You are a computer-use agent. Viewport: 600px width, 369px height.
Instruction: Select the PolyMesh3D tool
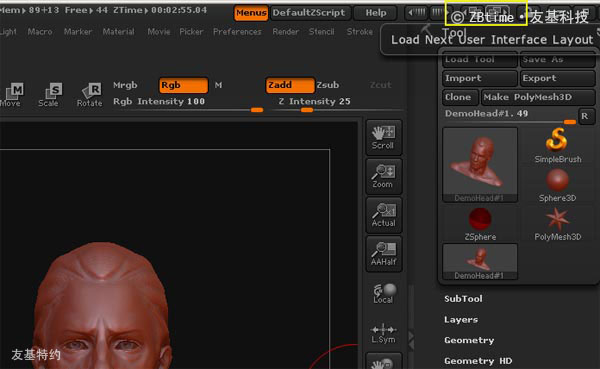click(x=558, y=225)
